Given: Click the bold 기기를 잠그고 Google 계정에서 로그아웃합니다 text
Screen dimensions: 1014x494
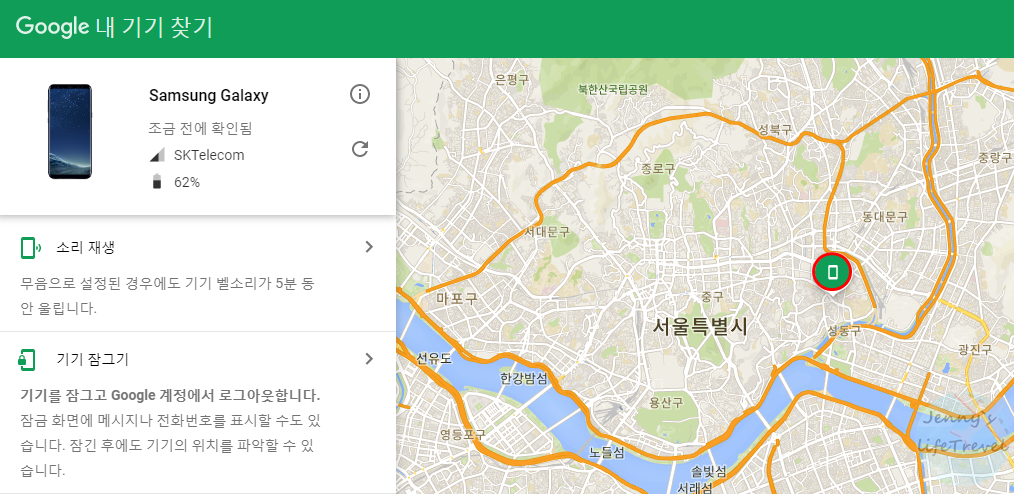Looking at the screenshot, I should pyautogui.click(x=170, y=395).
